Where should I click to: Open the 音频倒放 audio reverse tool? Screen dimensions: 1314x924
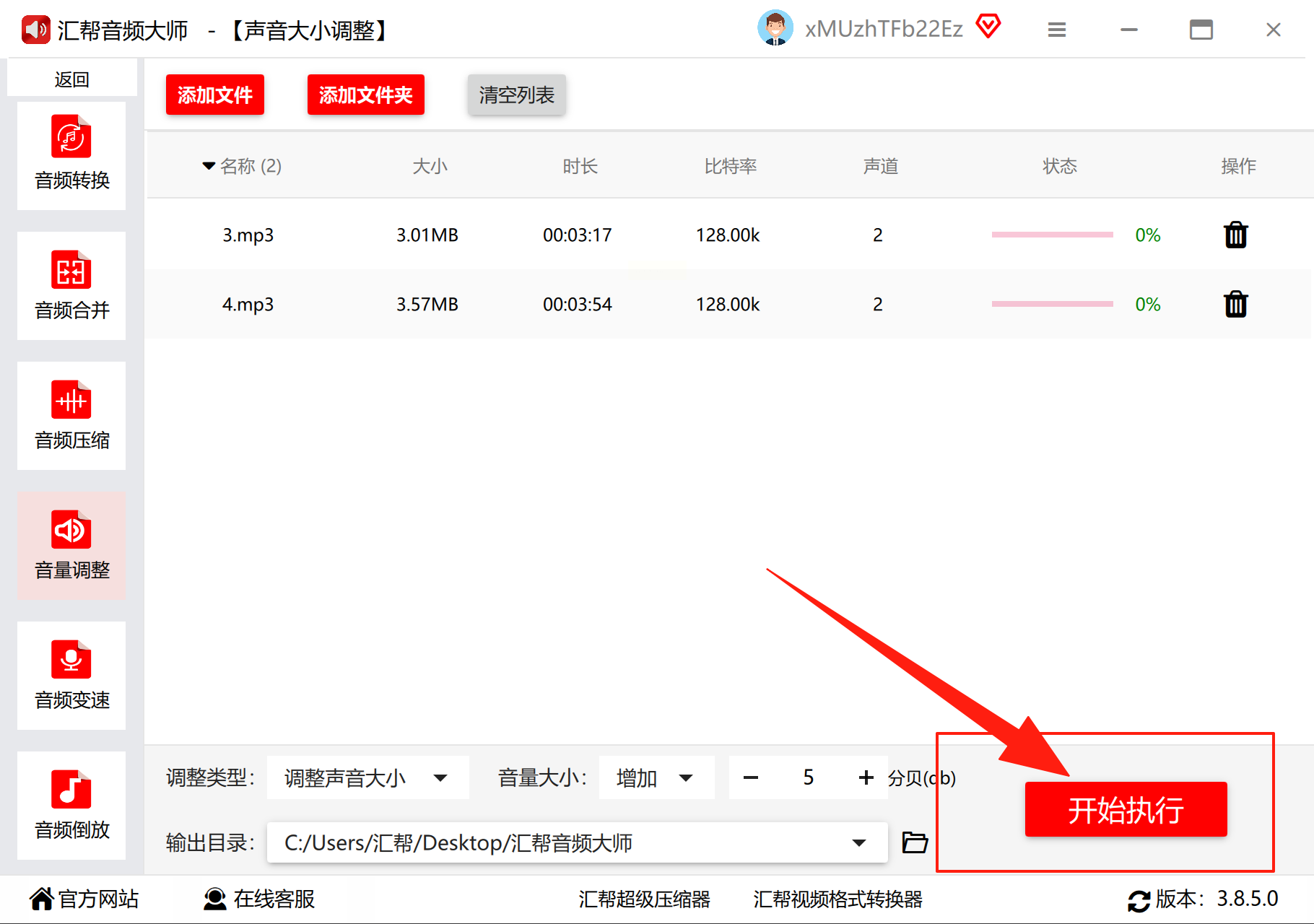click(71, 806)
